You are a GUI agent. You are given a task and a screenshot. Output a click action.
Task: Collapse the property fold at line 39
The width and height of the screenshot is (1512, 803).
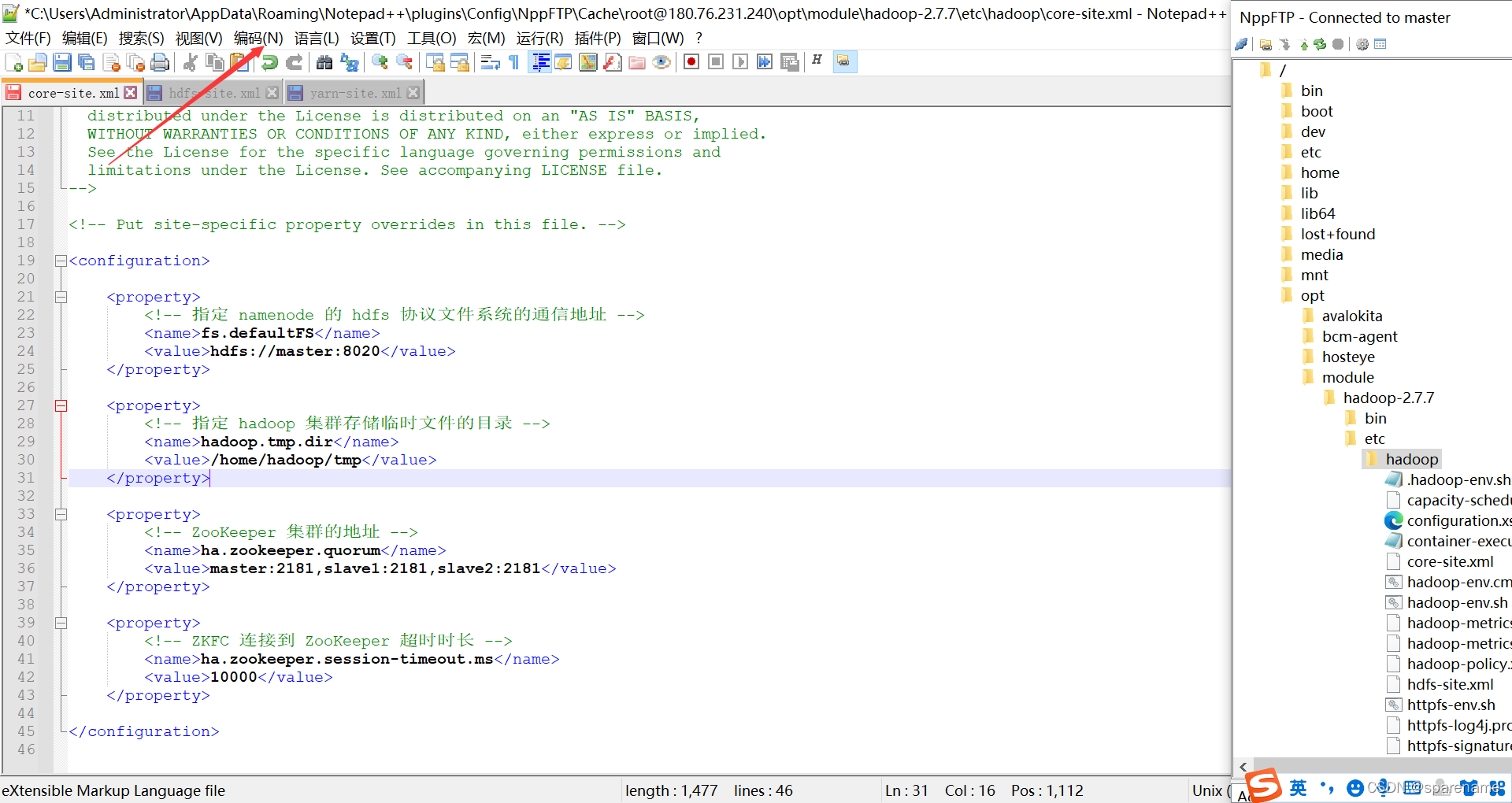61,624
